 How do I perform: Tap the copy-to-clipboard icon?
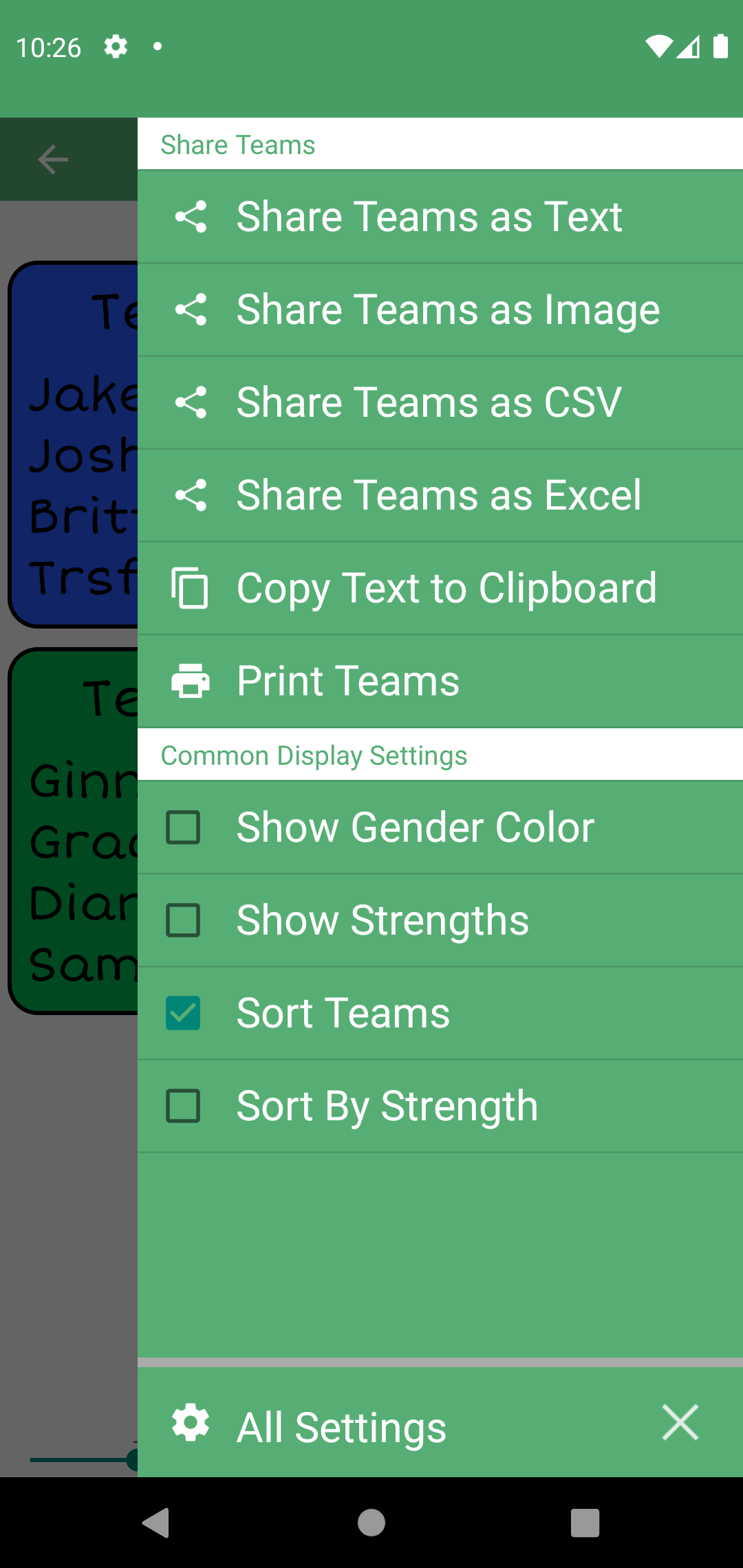pyautogui.click(x=190, y=588)
